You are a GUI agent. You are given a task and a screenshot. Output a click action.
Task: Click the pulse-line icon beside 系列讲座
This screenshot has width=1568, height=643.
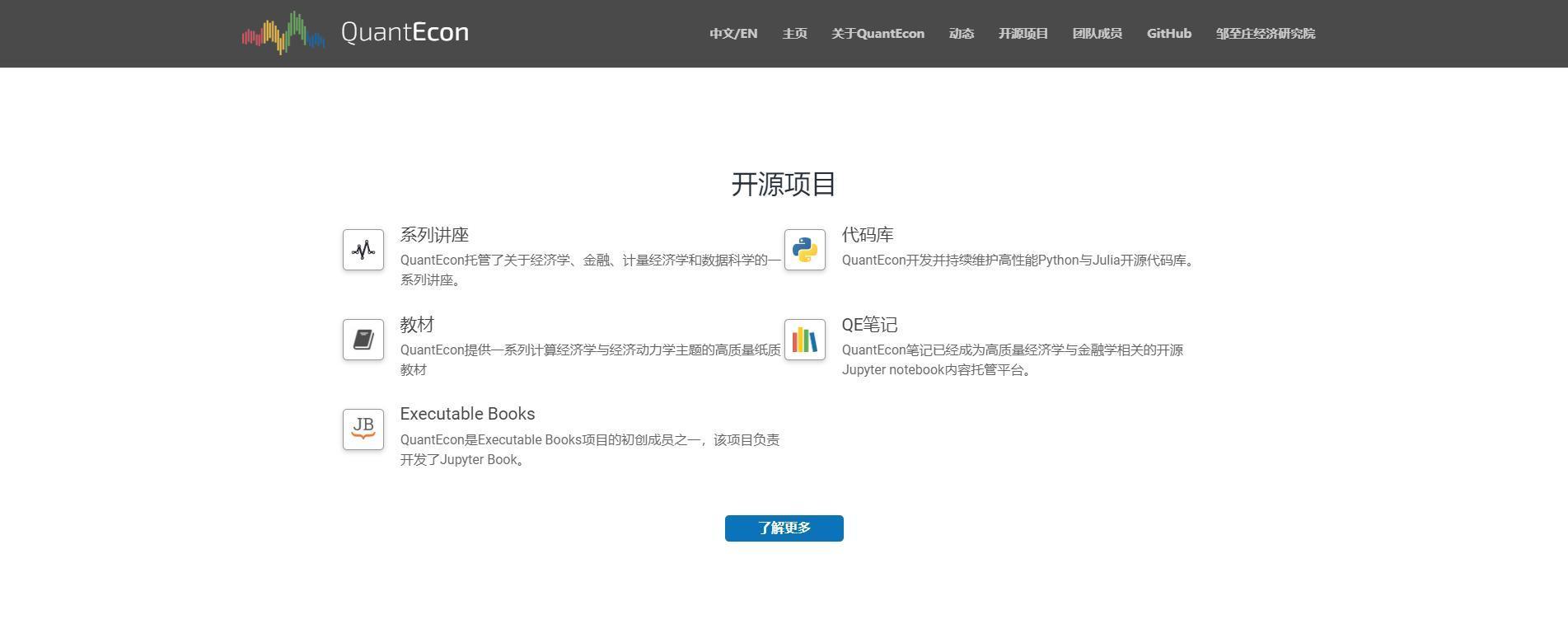coord(363,250)
